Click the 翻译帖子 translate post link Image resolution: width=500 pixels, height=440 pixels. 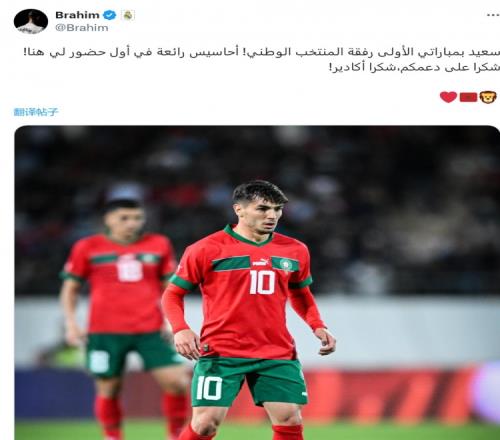click(x=36, y=112)
